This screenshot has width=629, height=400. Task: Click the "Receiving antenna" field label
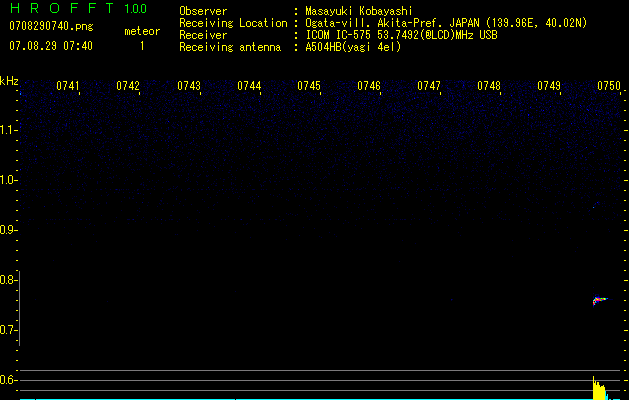(230, 47)
